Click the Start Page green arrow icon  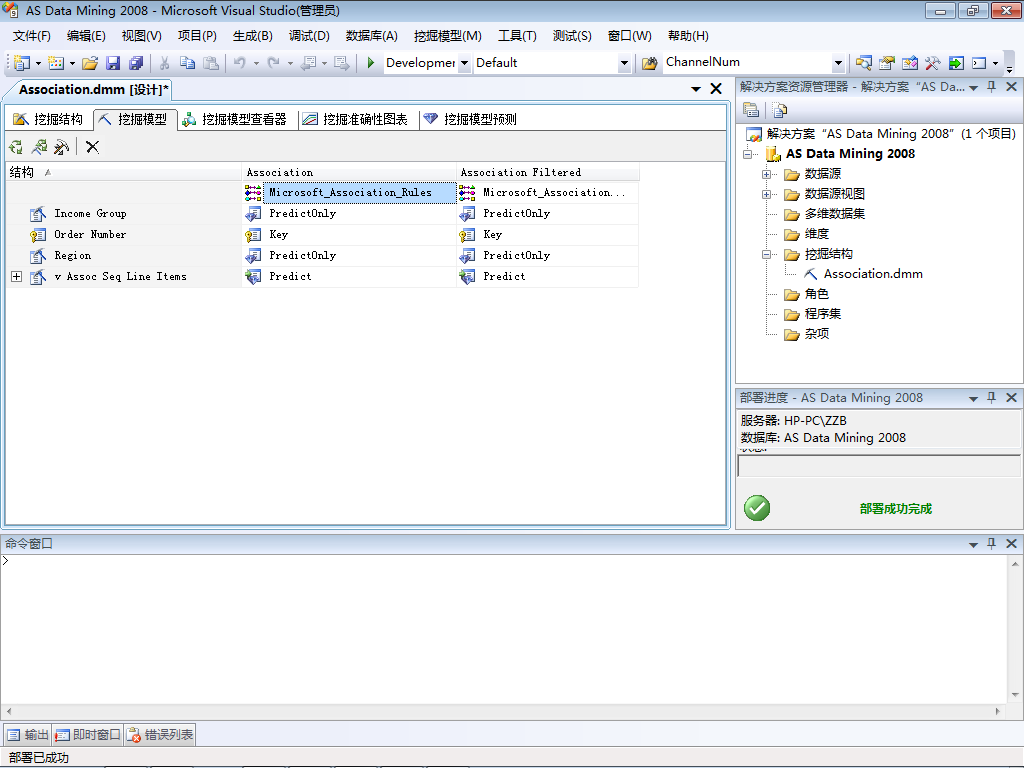tap(956, 63)
